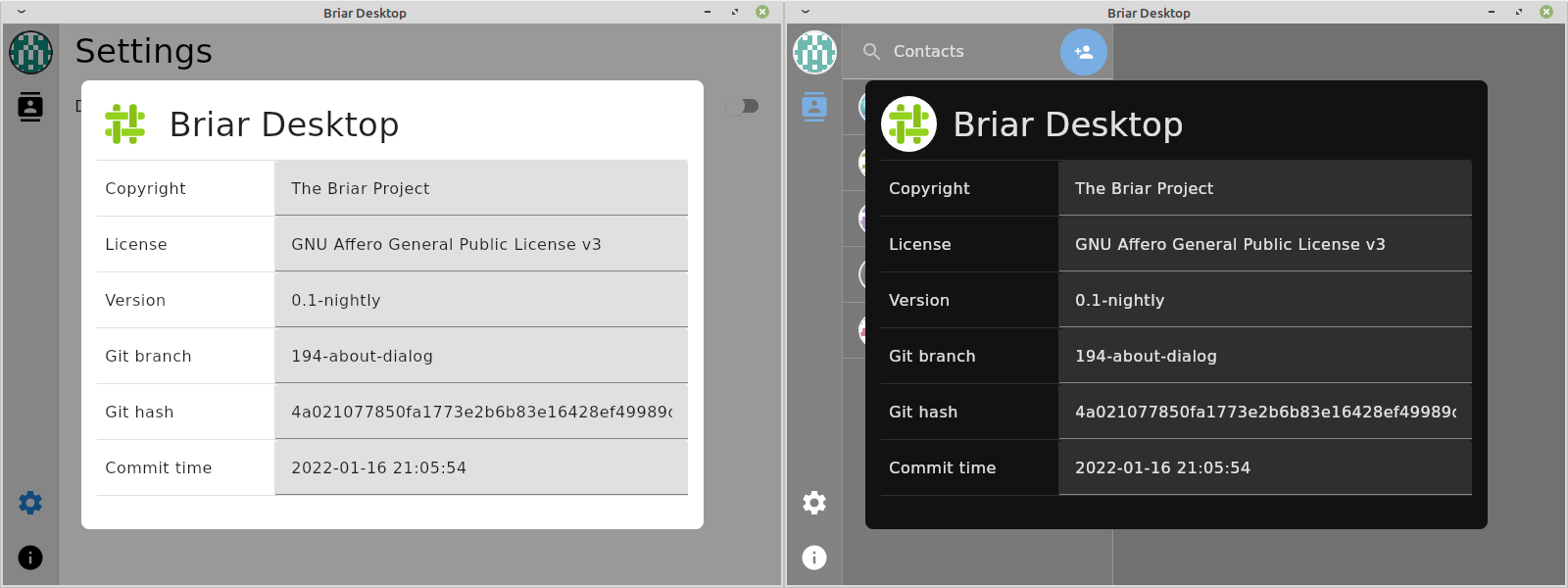This screenshot has height=588, width=1568.
Task: Select the License label in the light dialog
Action: 136,244
